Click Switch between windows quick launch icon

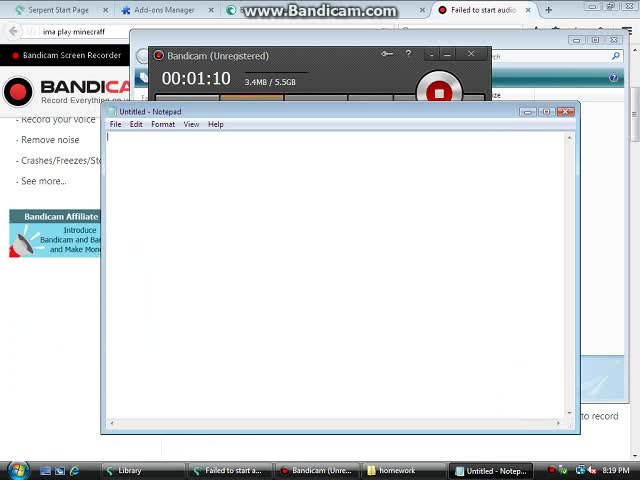click(x=60, y=471)
